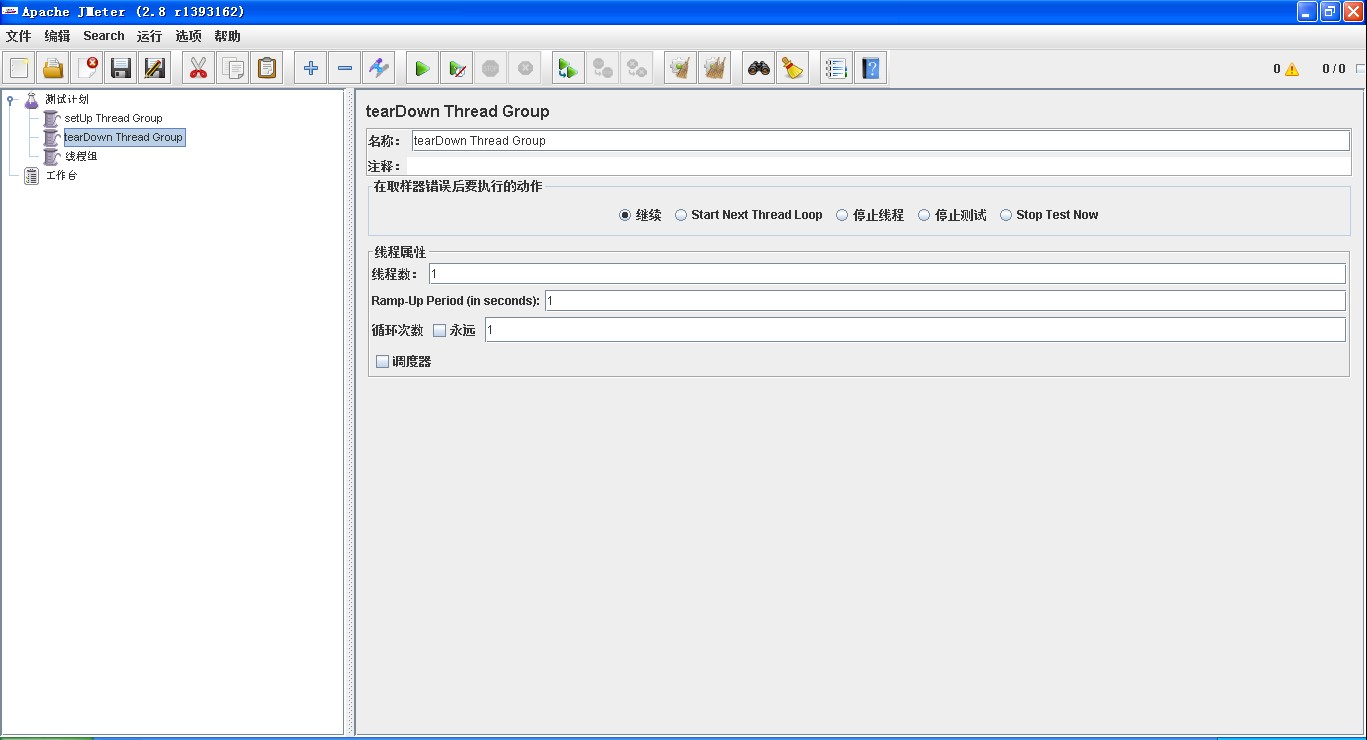Click the New test plan icon
1367x740 pixels.
[19, 68]
